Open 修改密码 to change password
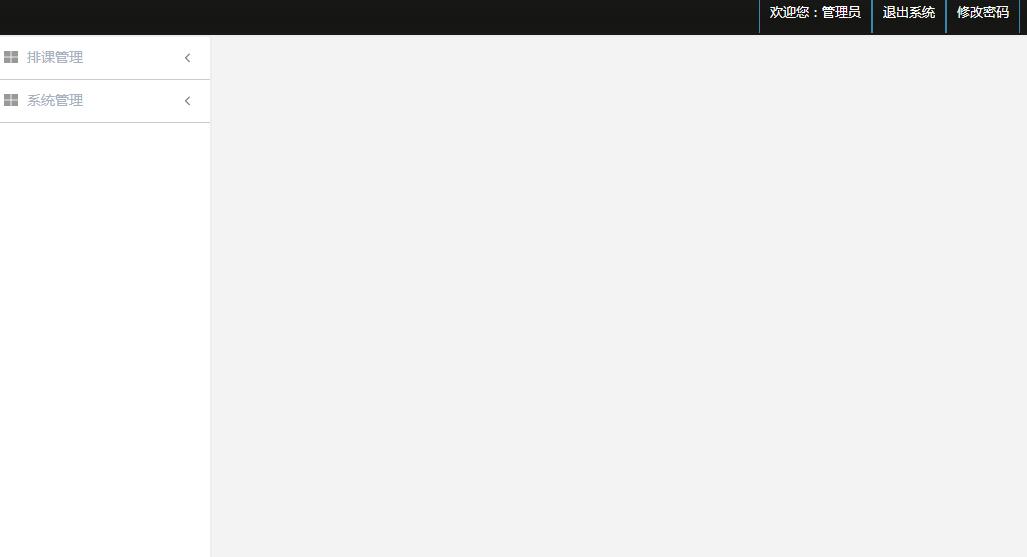 (982, 12)
